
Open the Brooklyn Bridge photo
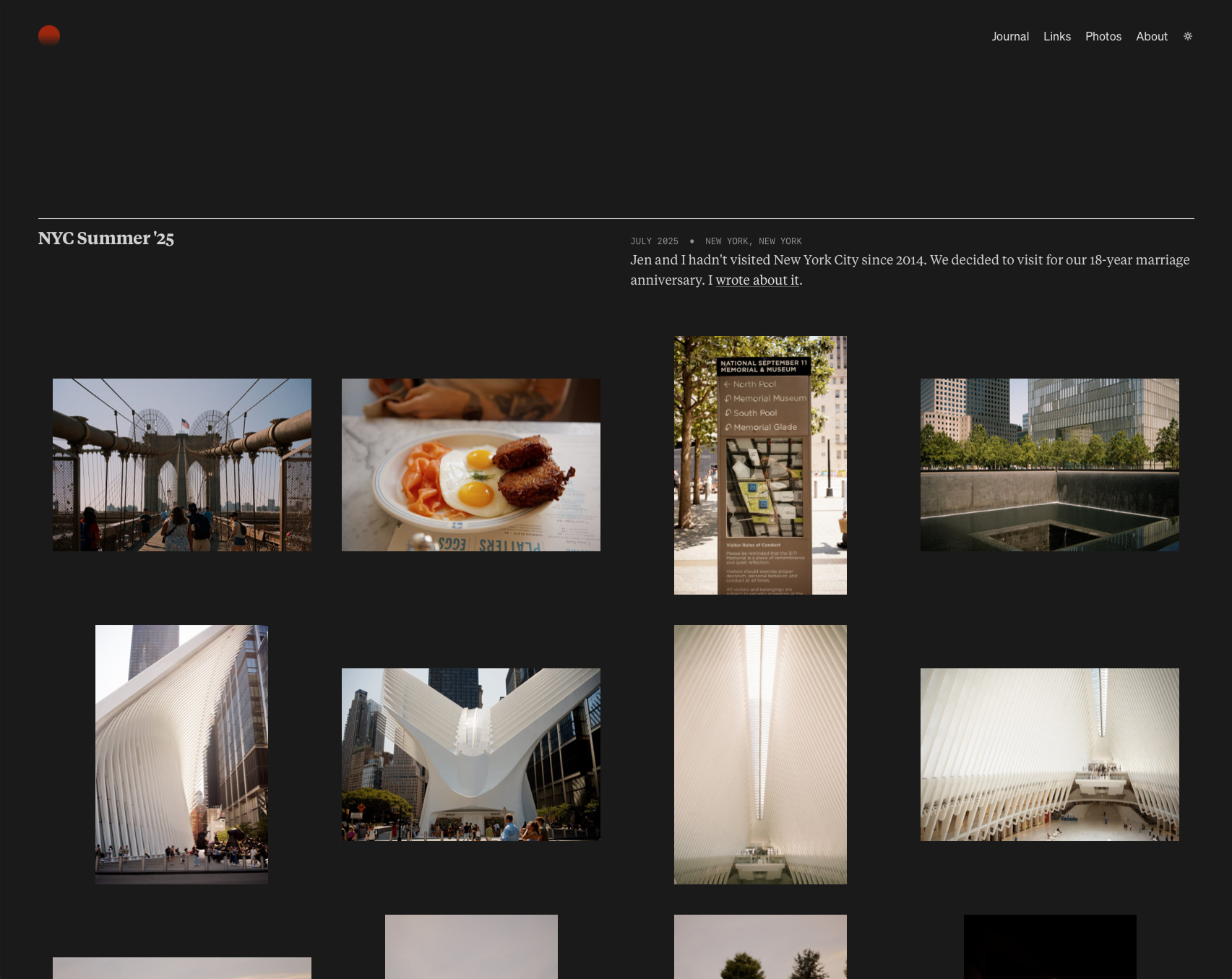tap(182, 465)
